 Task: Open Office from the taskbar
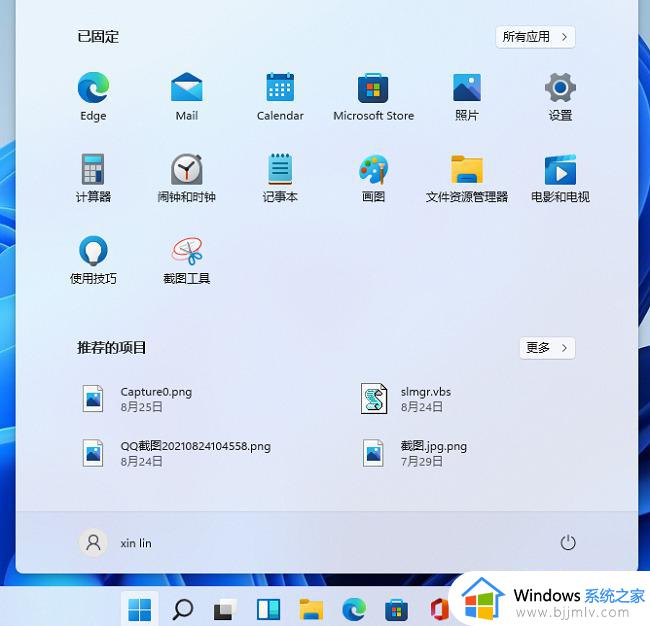tap(440, 609)
